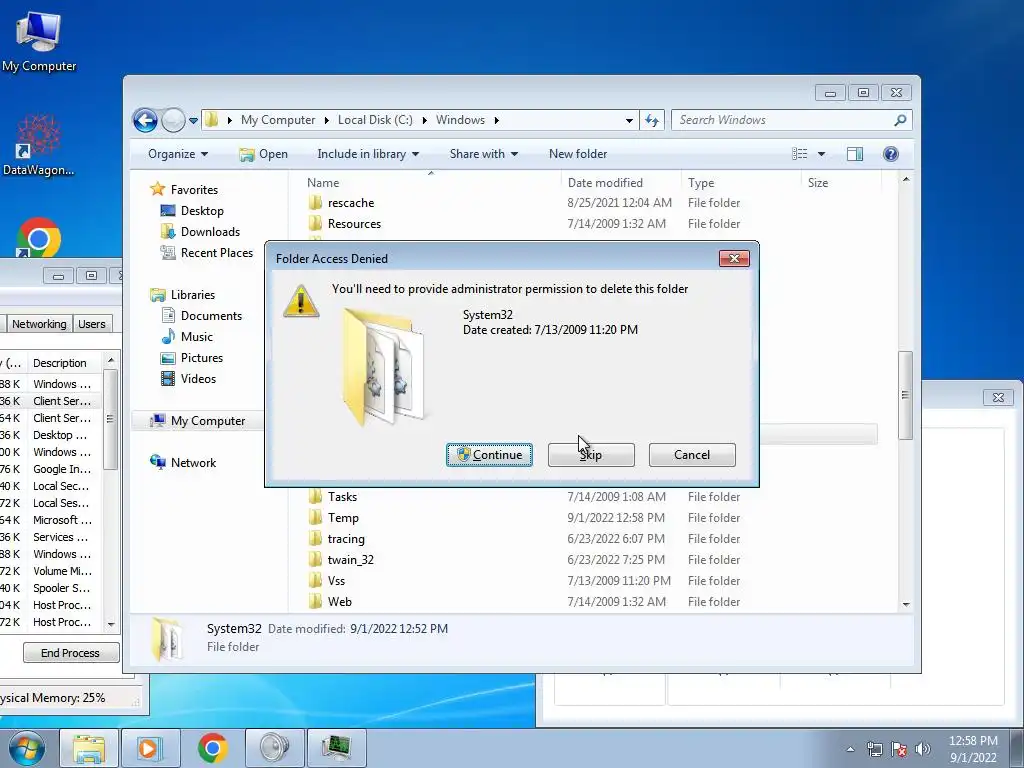Click the speaker volume tray icon
This screenshot has width=1024, height=768.
[x=923, y=749]
